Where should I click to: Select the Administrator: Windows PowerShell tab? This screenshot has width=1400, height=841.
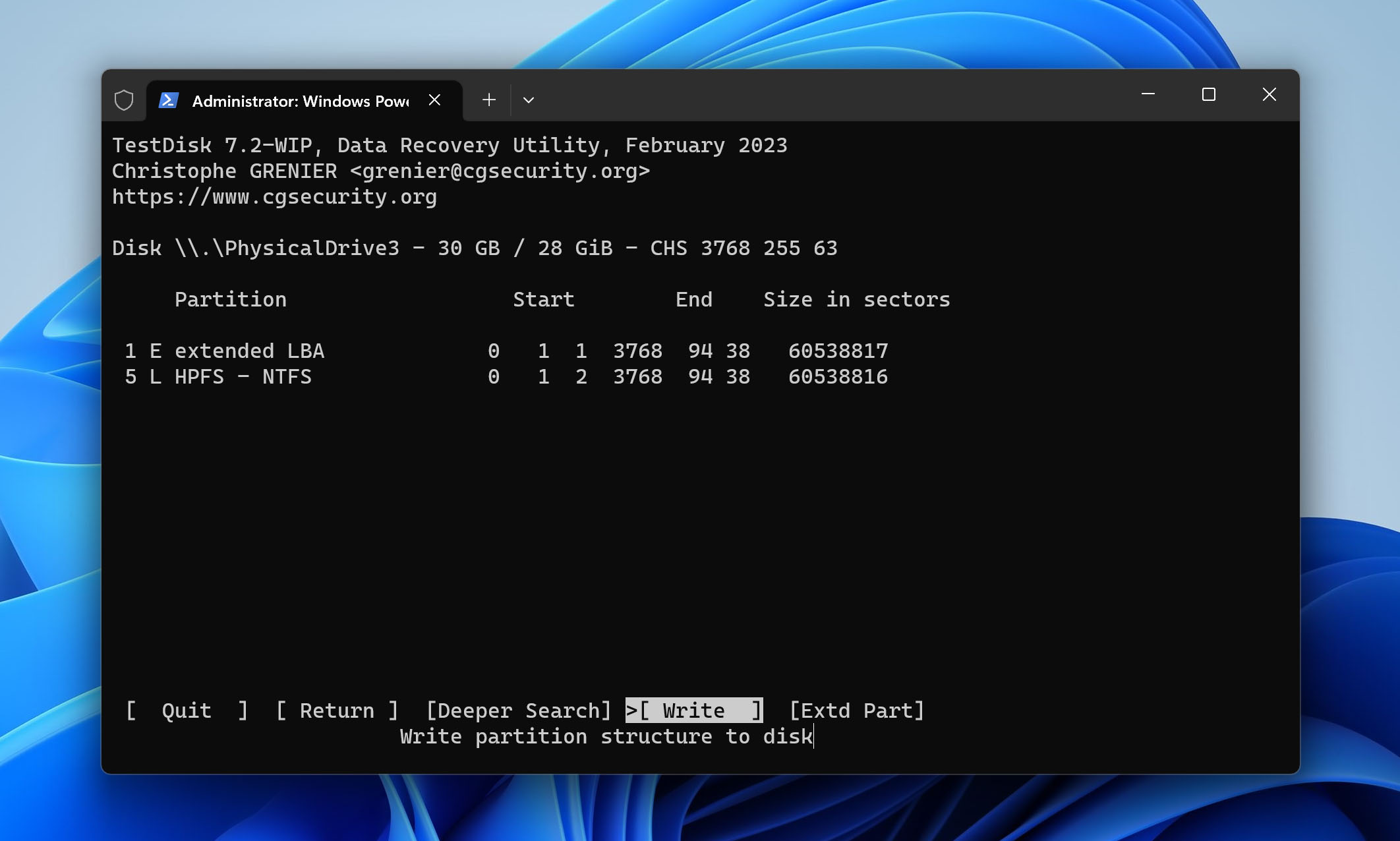tap(304, 101)
